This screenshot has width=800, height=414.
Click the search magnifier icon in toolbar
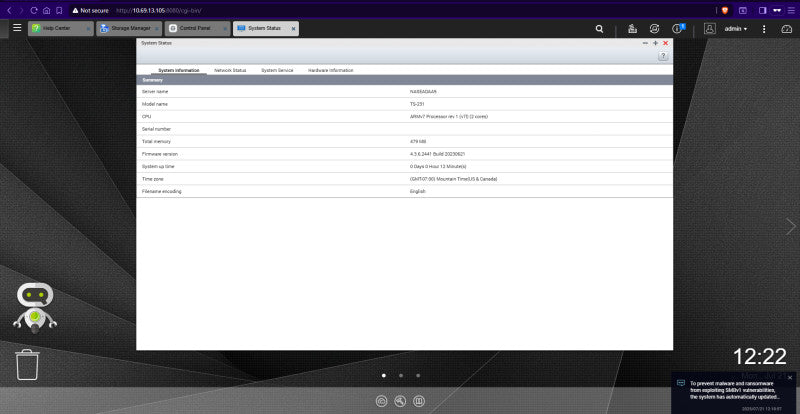599,29
